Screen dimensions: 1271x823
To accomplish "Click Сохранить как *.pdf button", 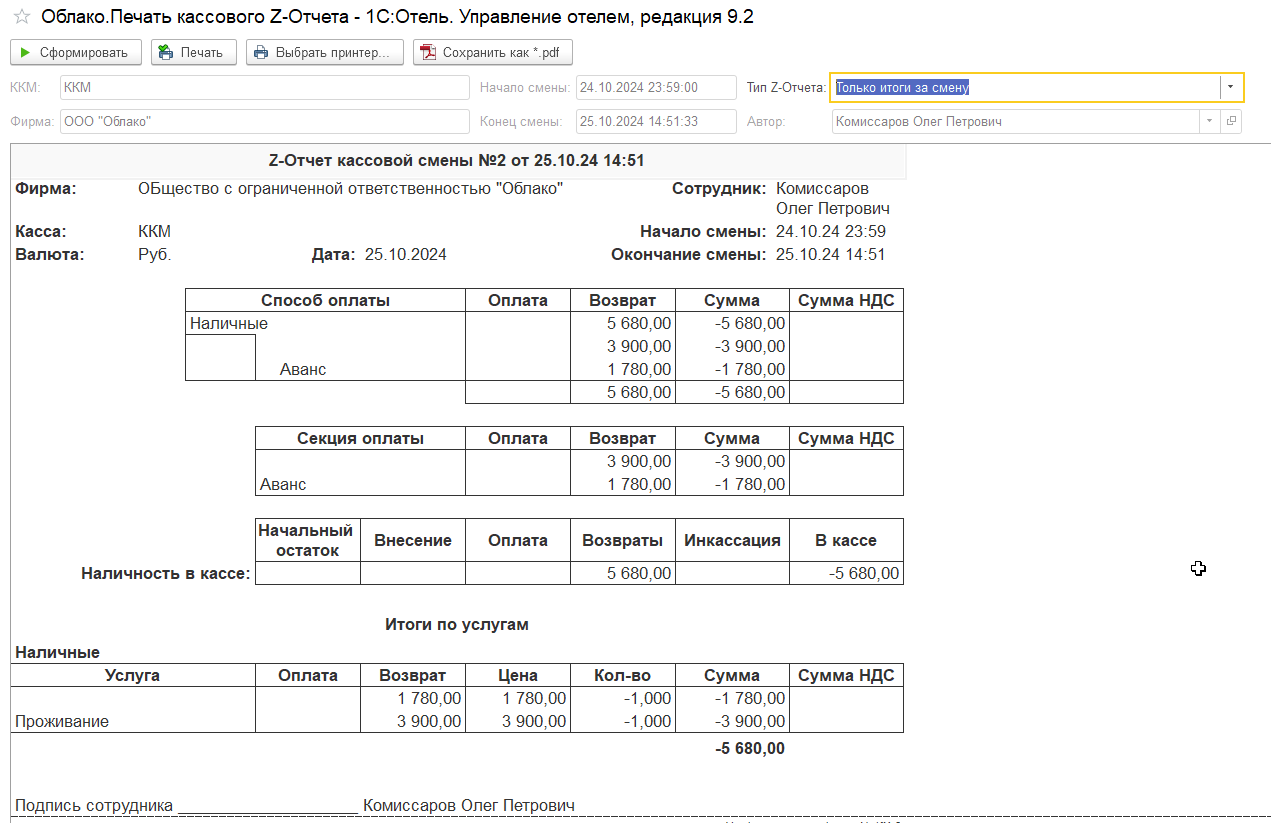I will click(493, 52).
